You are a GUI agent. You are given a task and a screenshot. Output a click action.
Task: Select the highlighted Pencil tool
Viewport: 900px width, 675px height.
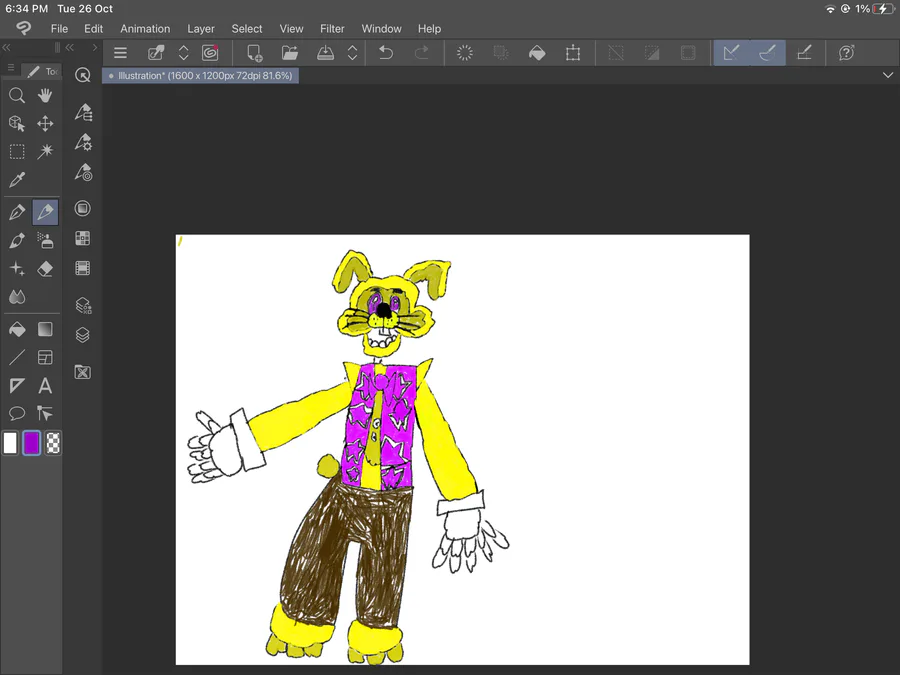click(45, 212)
